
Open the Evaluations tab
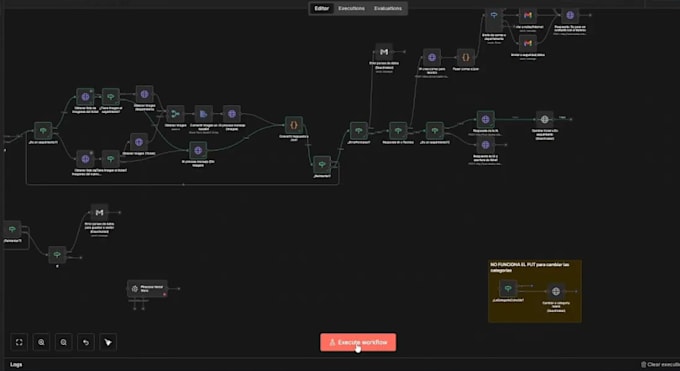tap(388, 8)
